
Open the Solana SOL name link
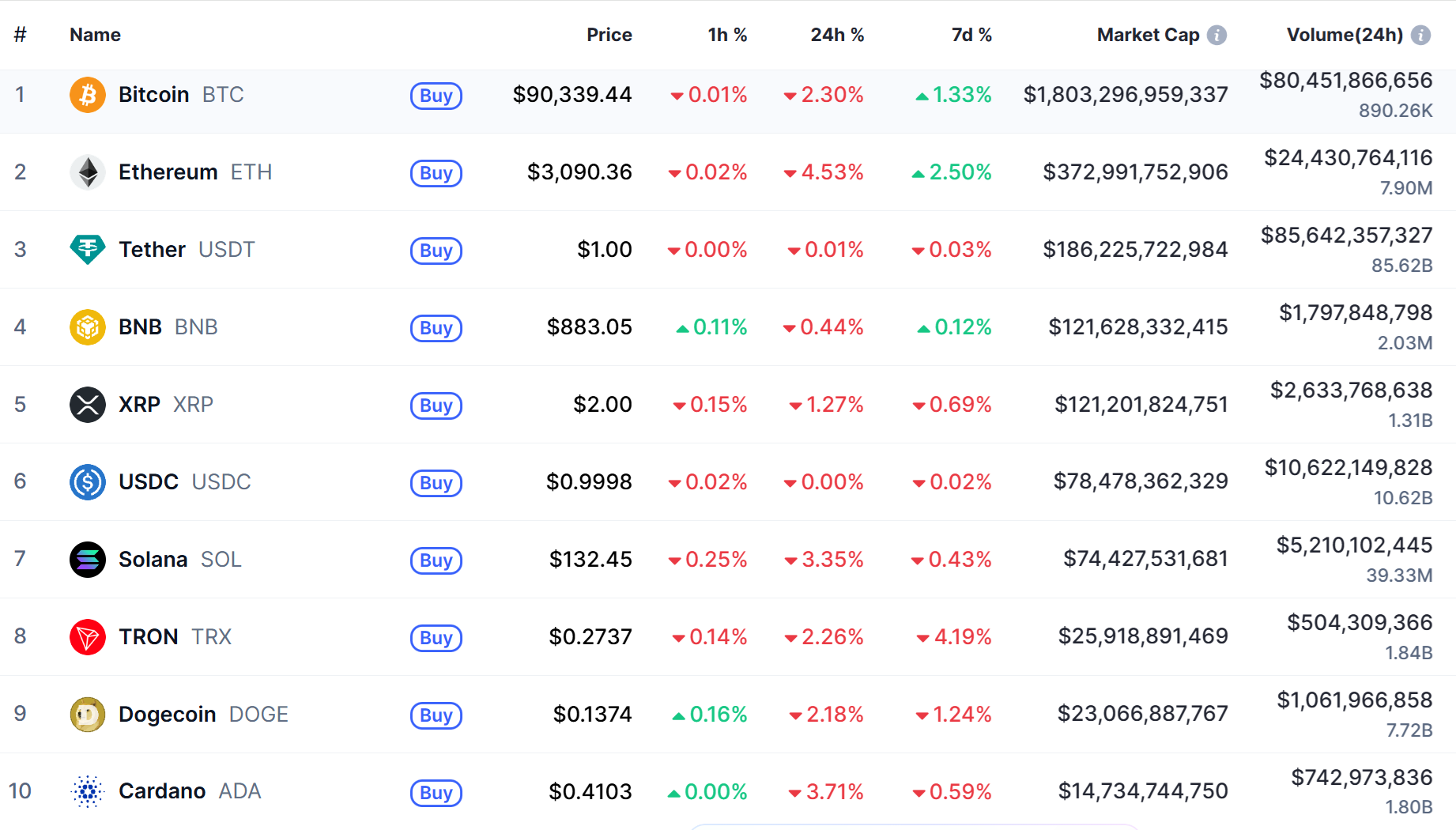click(x=180, y=560)
